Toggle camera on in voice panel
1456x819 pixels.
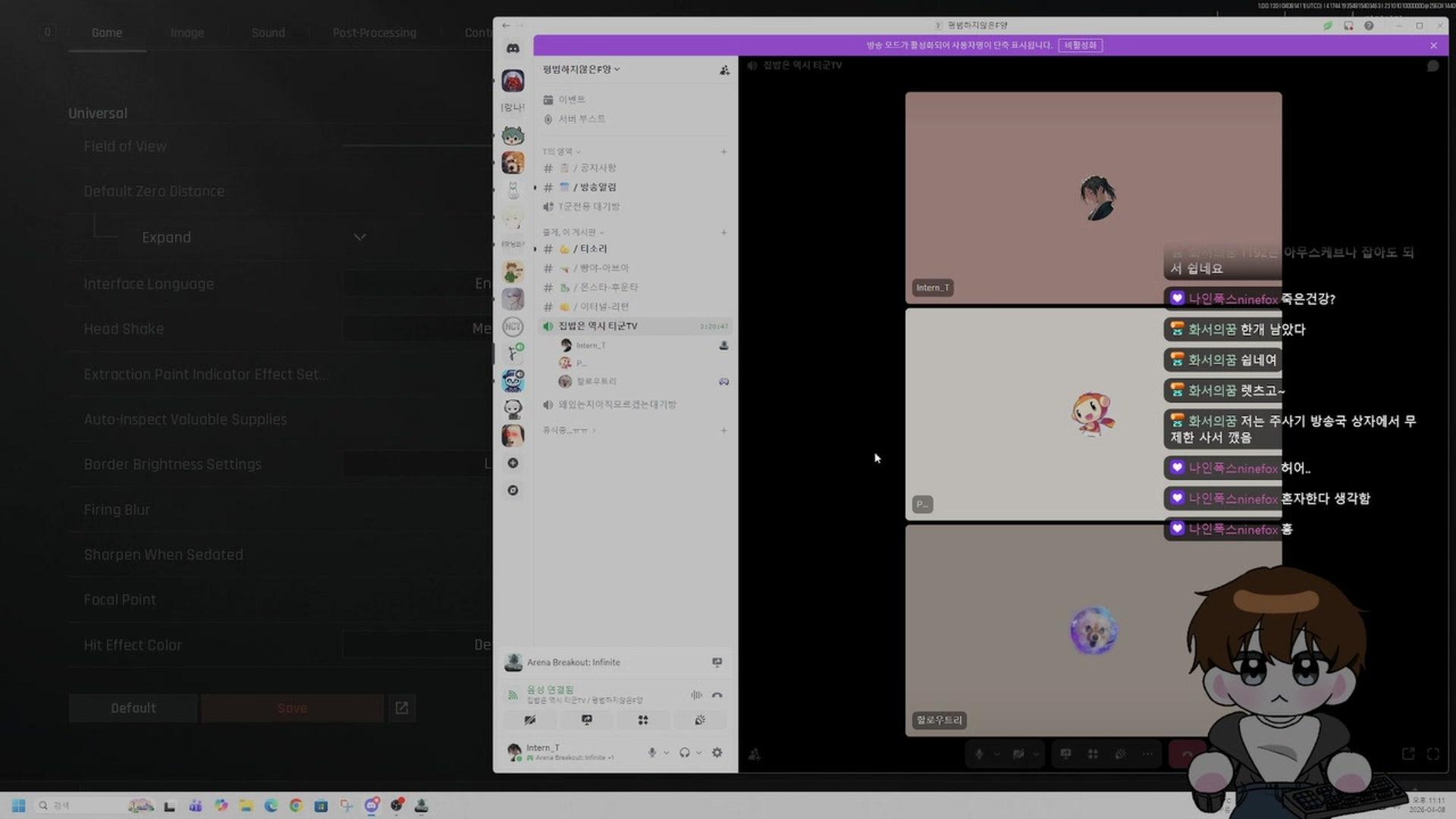click(530, 720)
